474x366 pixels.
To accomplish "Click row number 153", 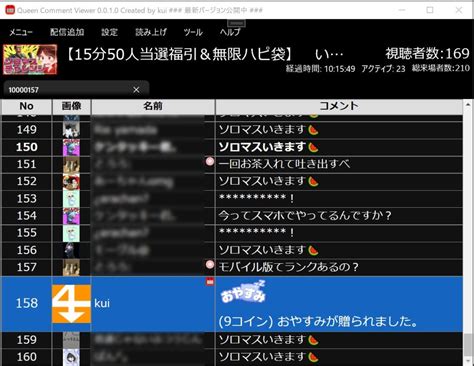I will 27,199.
